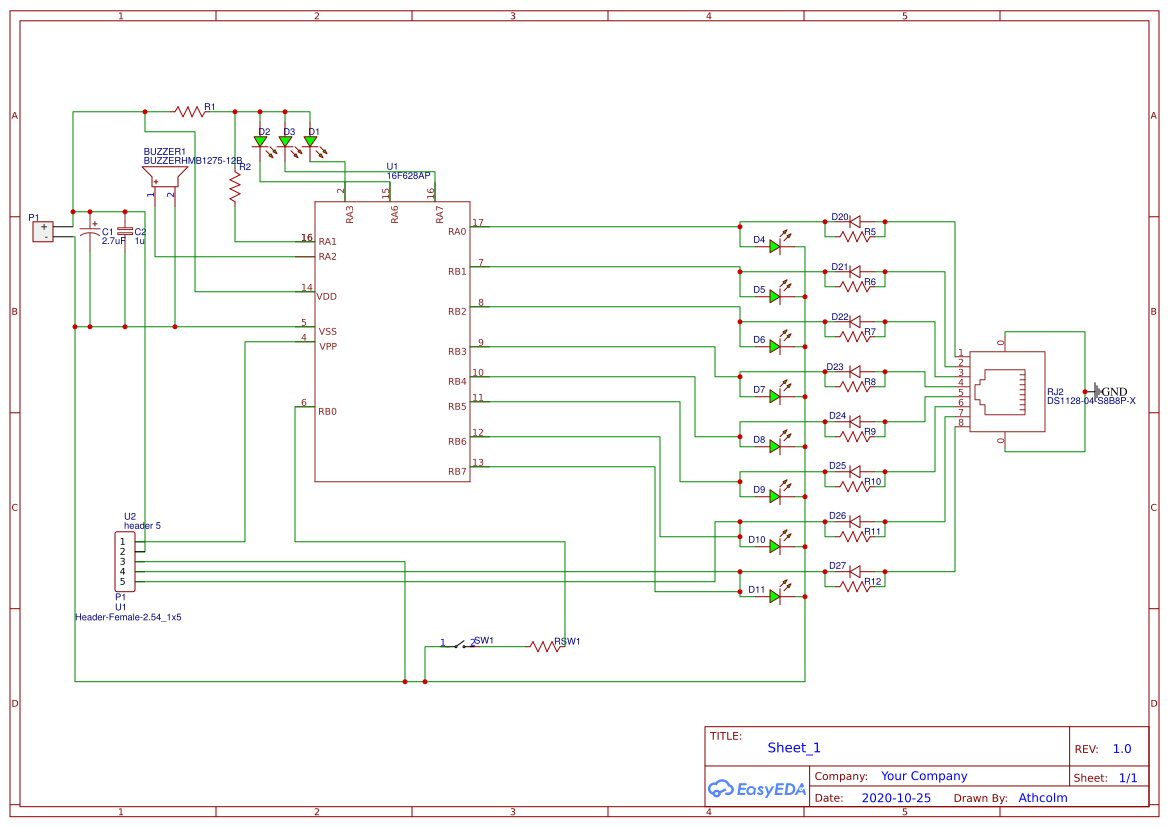1169x827 pixels.
Task: Select the BUZZER1 speaker symbol
Action: click(x=164, y=177)
